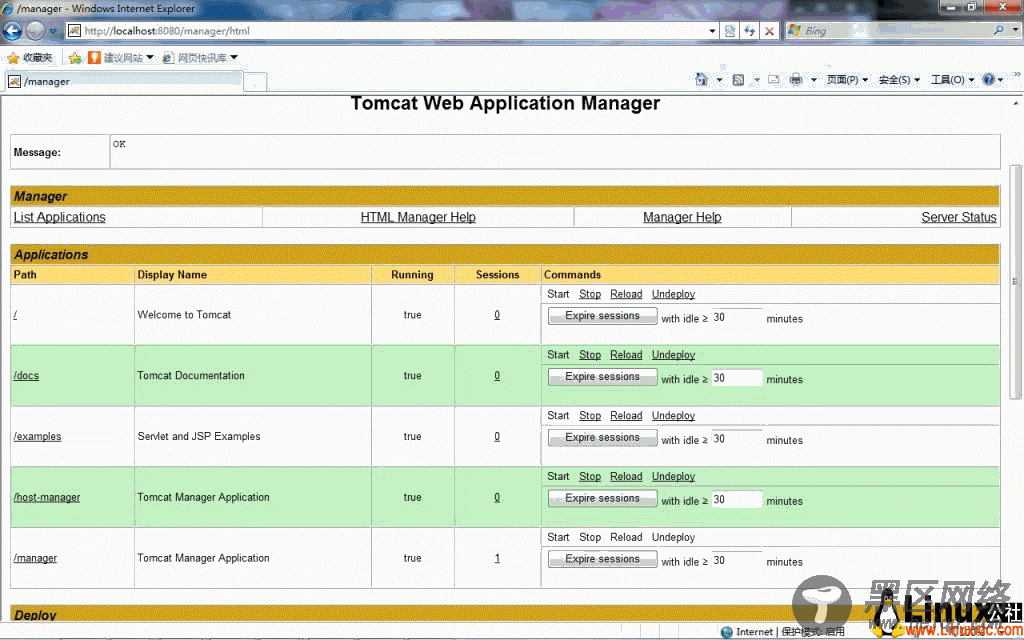Click Expire sessions for /manager row

click(x=602, y=559)
